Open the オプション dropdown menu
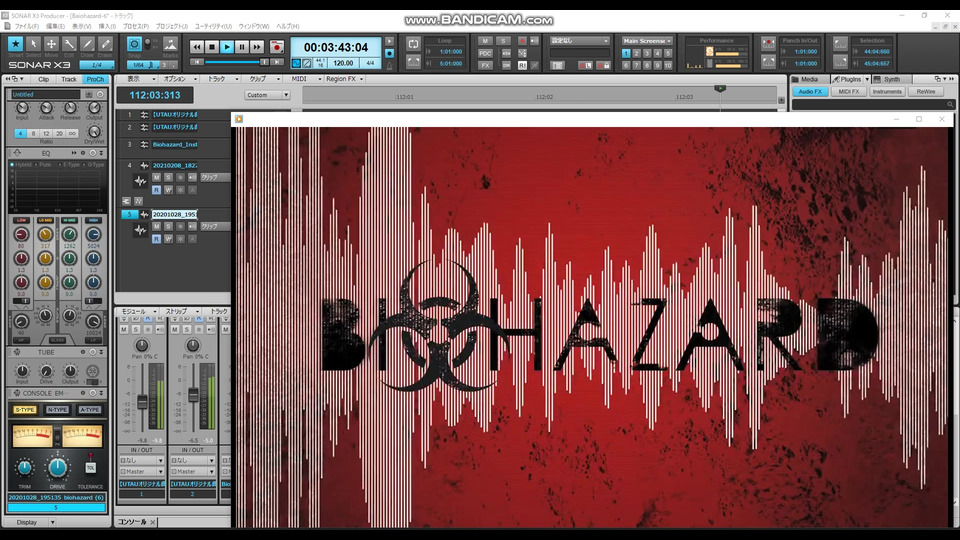960x540 pixels. (x=179, y=79)
